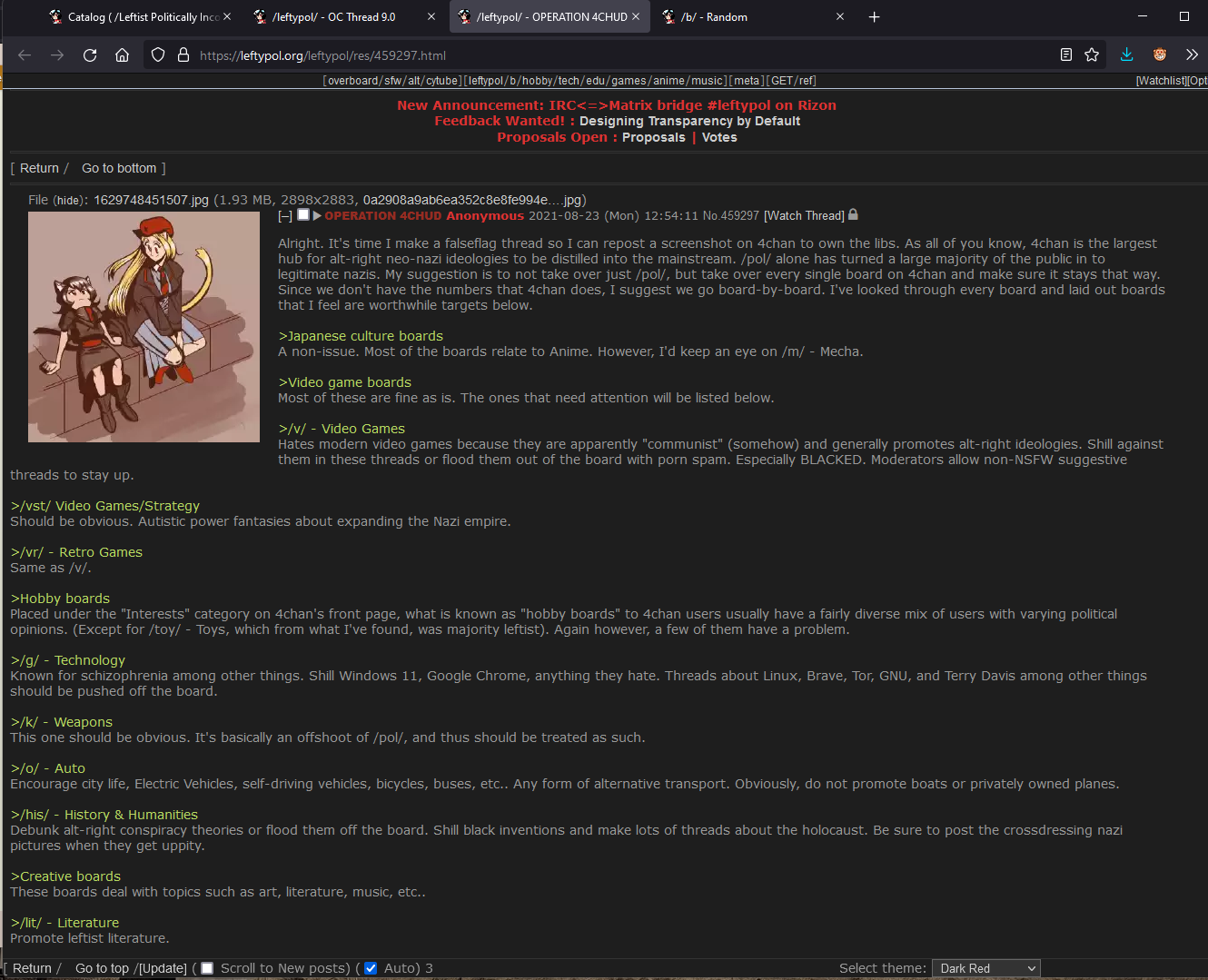Image resolution: width=1208 pixels, height=980 pixels.
Task: Open image file 1629748451507.jpg link
Action: pos(151,200)
